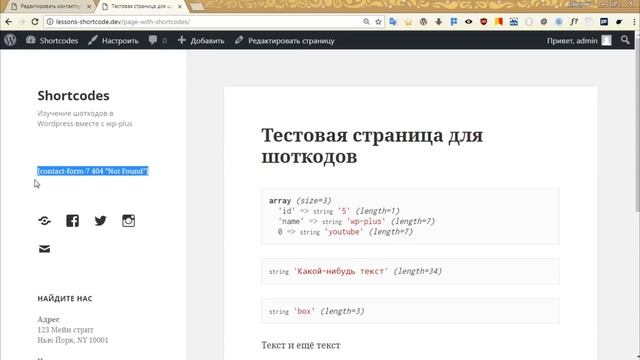Click admin bar search magnifier
The height and width of the screenshot is (360, 640).
pos(625,40)
